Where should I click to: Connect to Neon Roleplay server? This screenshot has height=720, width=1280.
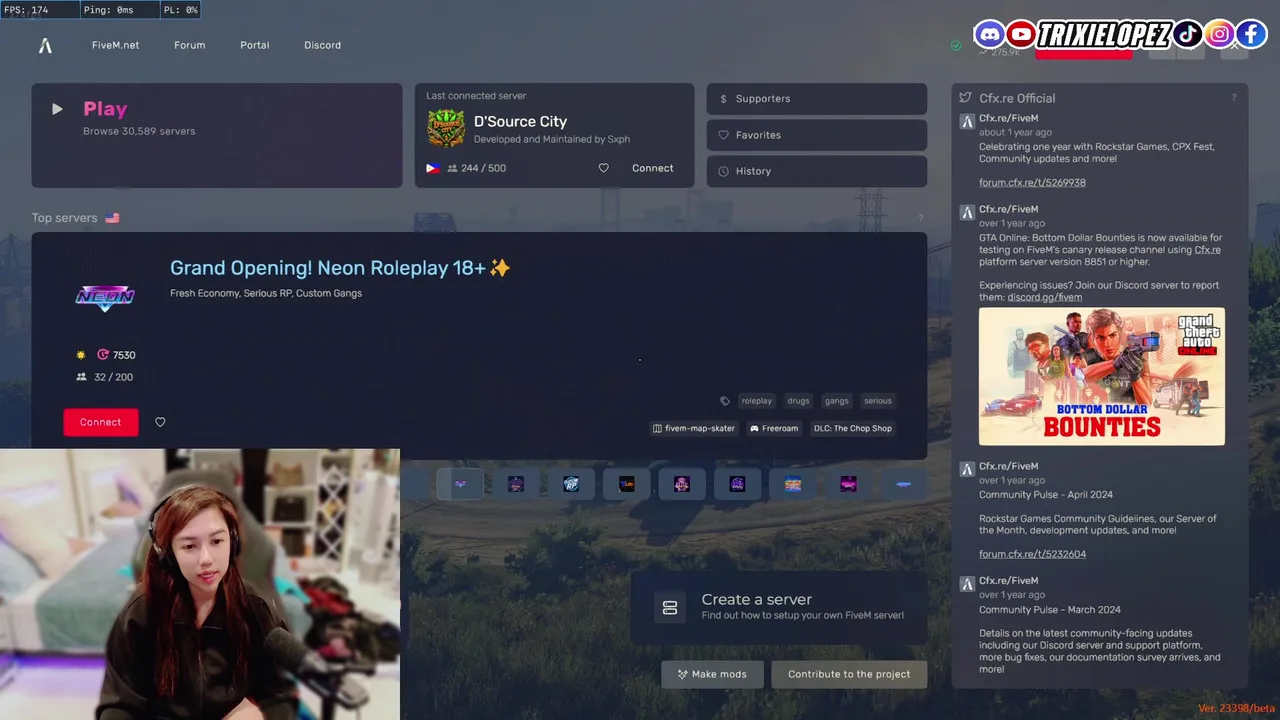point(101,422)
